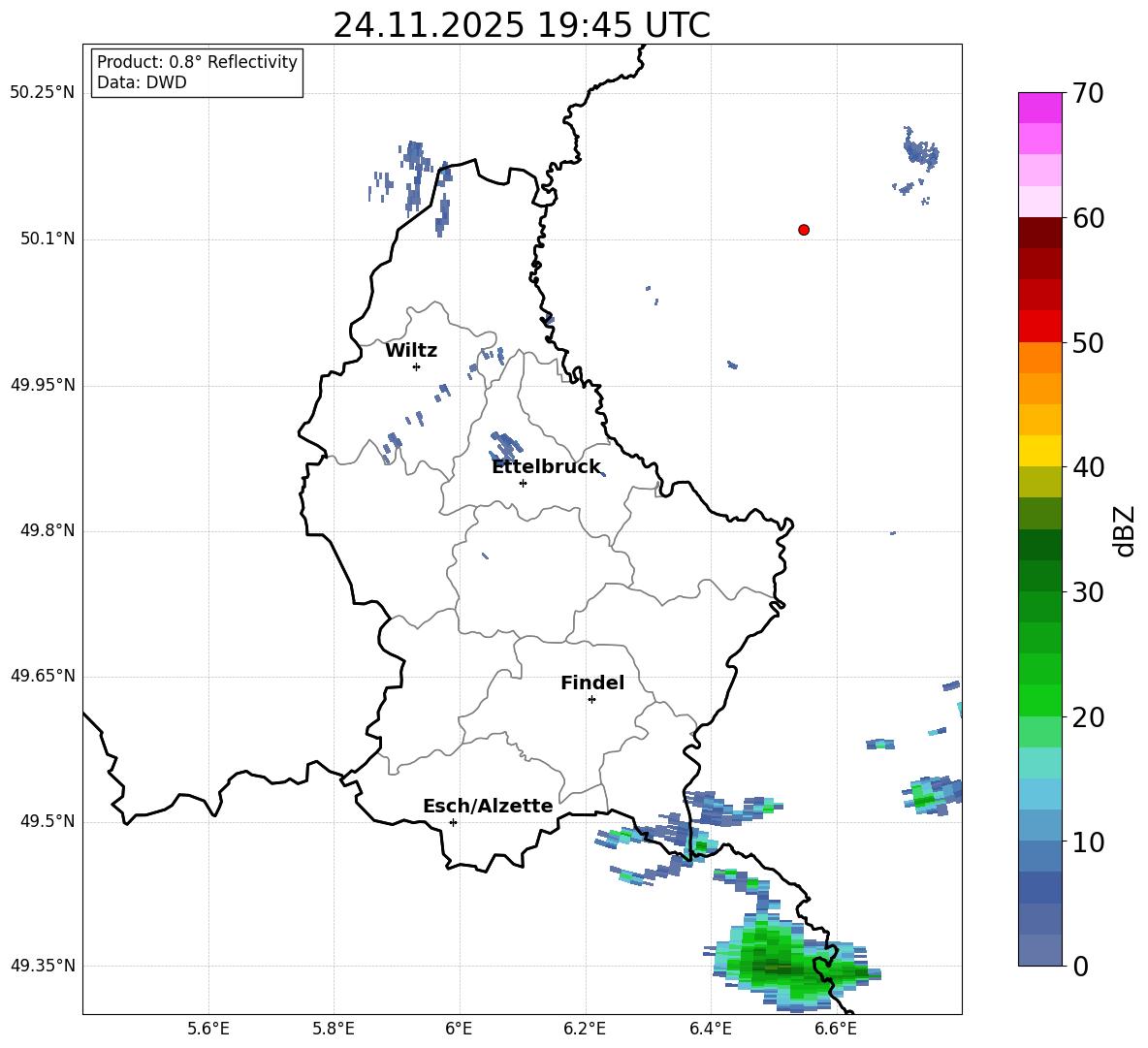Click the Wiltz station label
Image resolution: width=1148 pixels, height=1048 pixels.
[411, 351]
